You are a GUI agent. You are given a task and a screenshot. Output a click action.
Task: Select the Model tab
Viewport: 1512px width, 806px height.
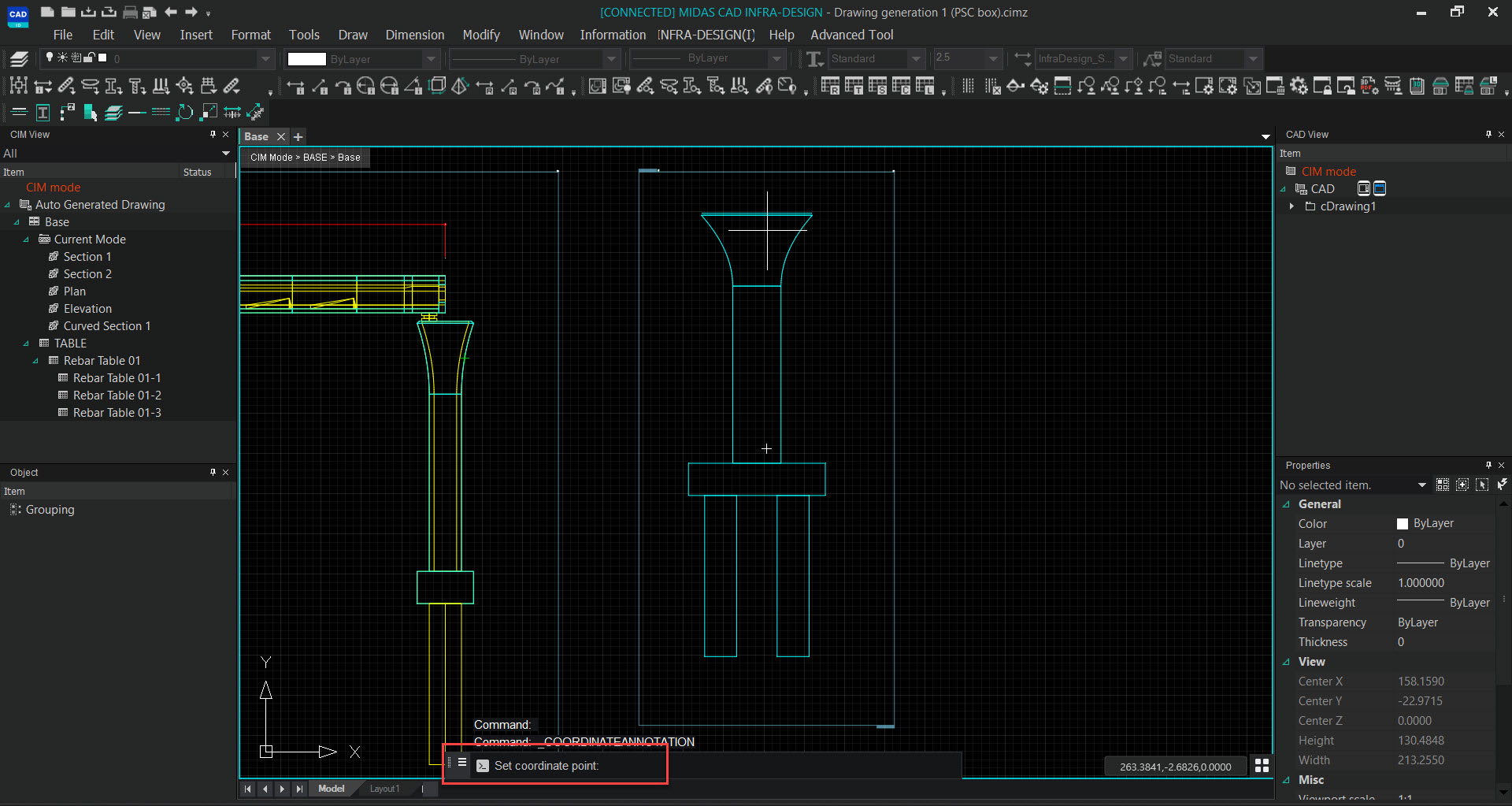point(331,789)
